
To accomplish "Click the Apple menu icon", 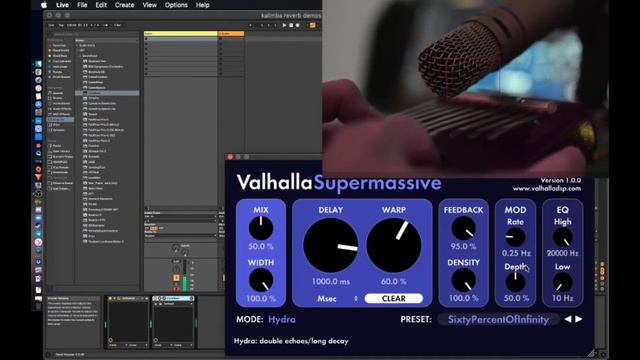I will point(44,5).
